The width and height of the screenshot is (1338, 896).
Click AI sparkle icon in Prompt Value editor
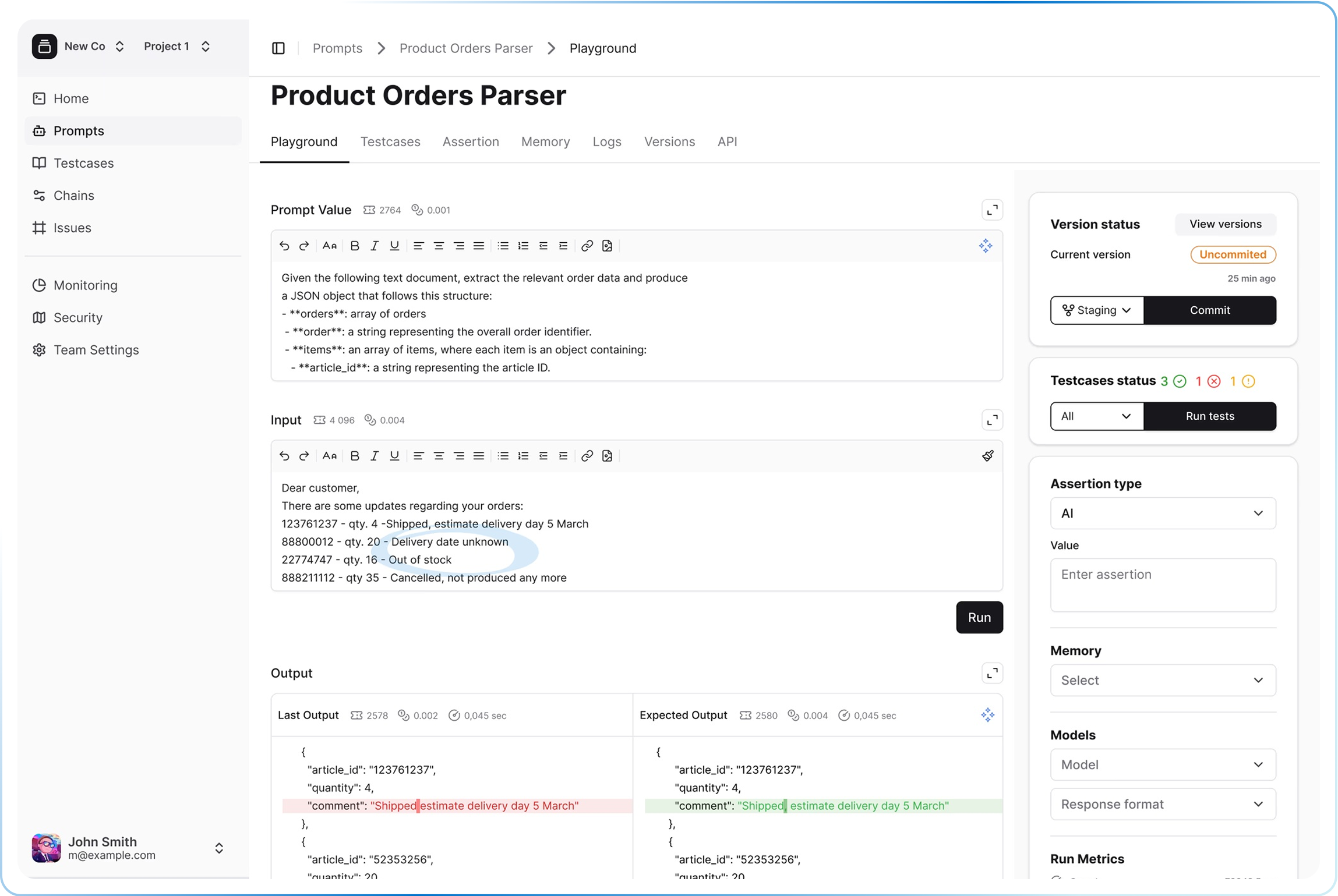coord(986,246)
